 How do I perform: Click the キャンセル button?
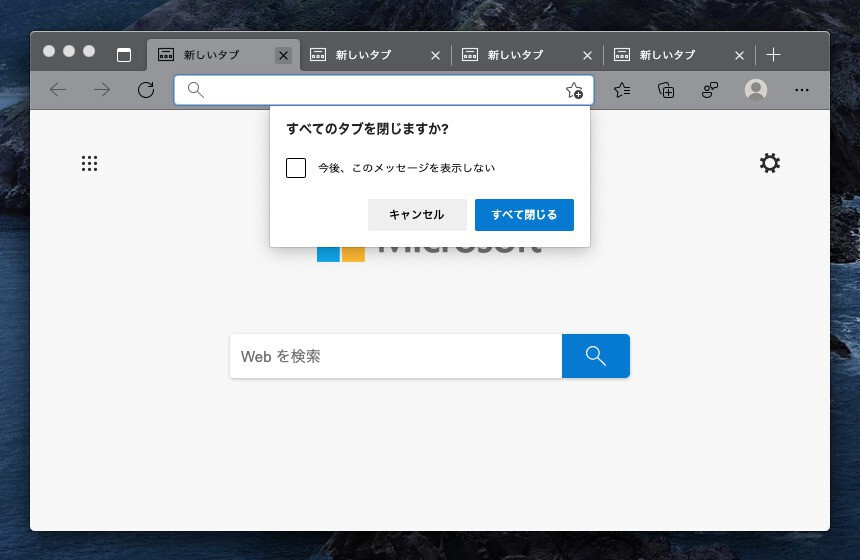tap(417, 215)
